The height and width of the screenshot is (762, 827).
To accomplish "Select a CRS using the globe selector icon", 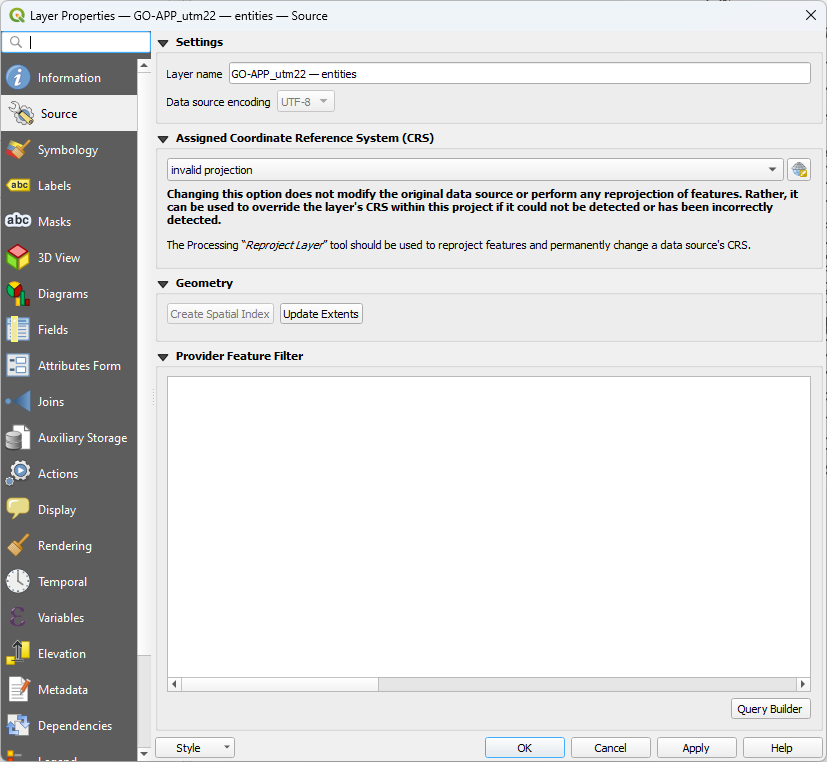I will coord(798,169).
